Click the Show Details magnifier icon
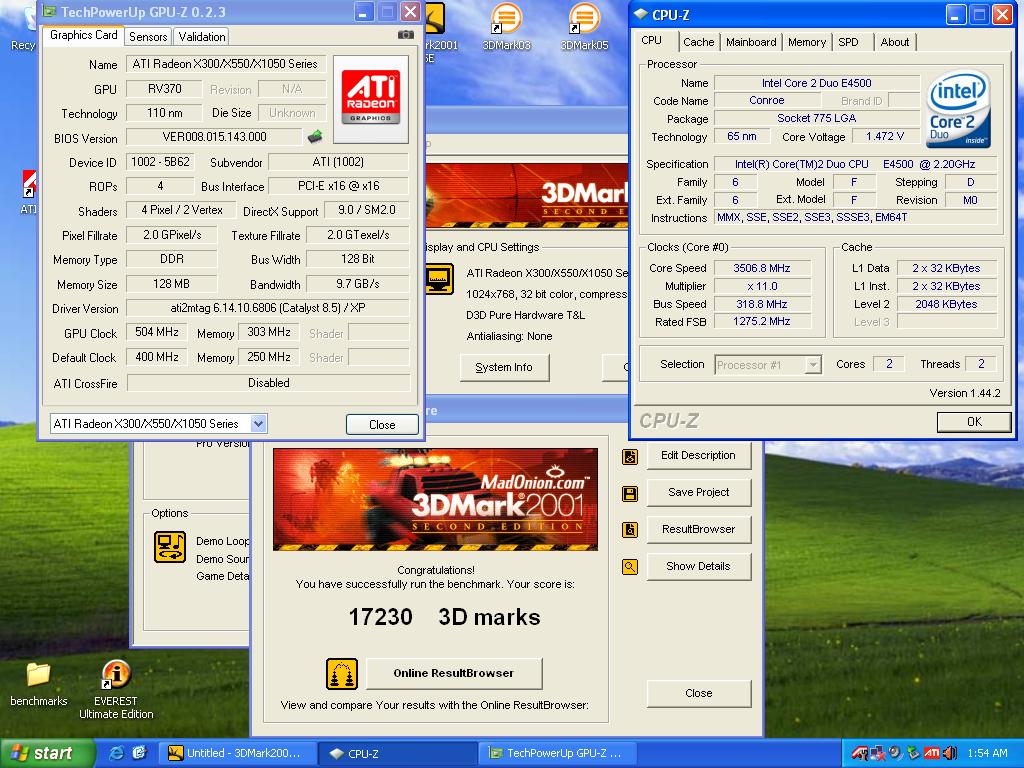The height and width of the screenshot is (768, 1024). point(630,567)
